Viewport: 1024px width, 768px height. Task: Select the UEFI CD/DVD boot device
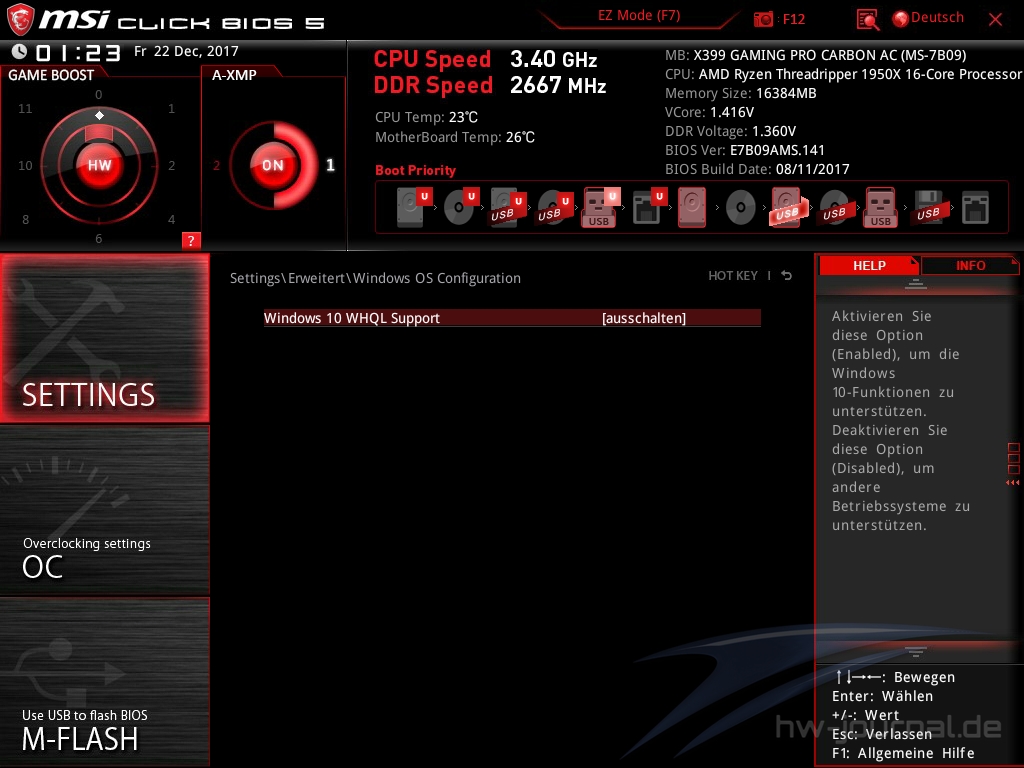click(x=461, y=207)
